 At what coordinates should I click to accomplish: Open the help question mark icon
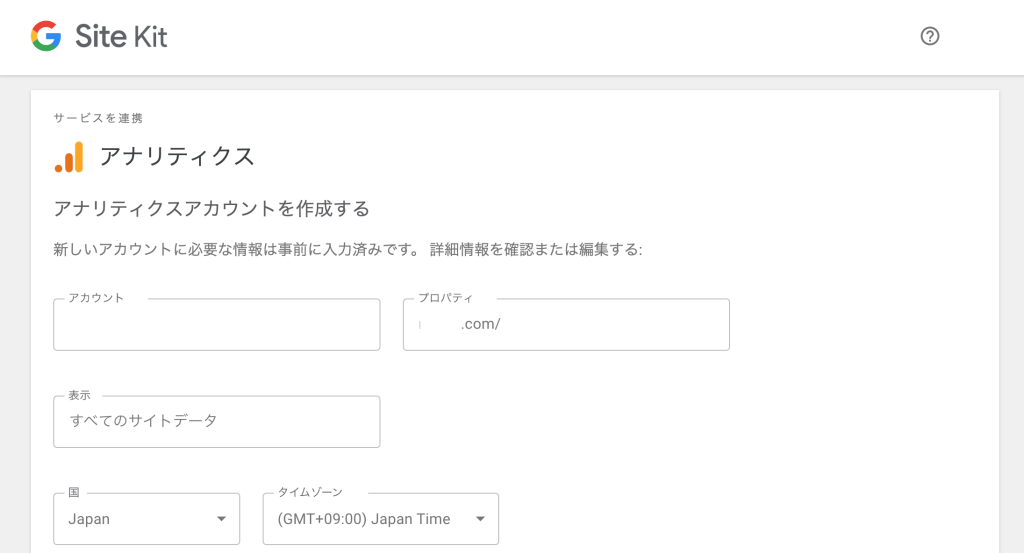pyautogui.click(x=929, y=36)
